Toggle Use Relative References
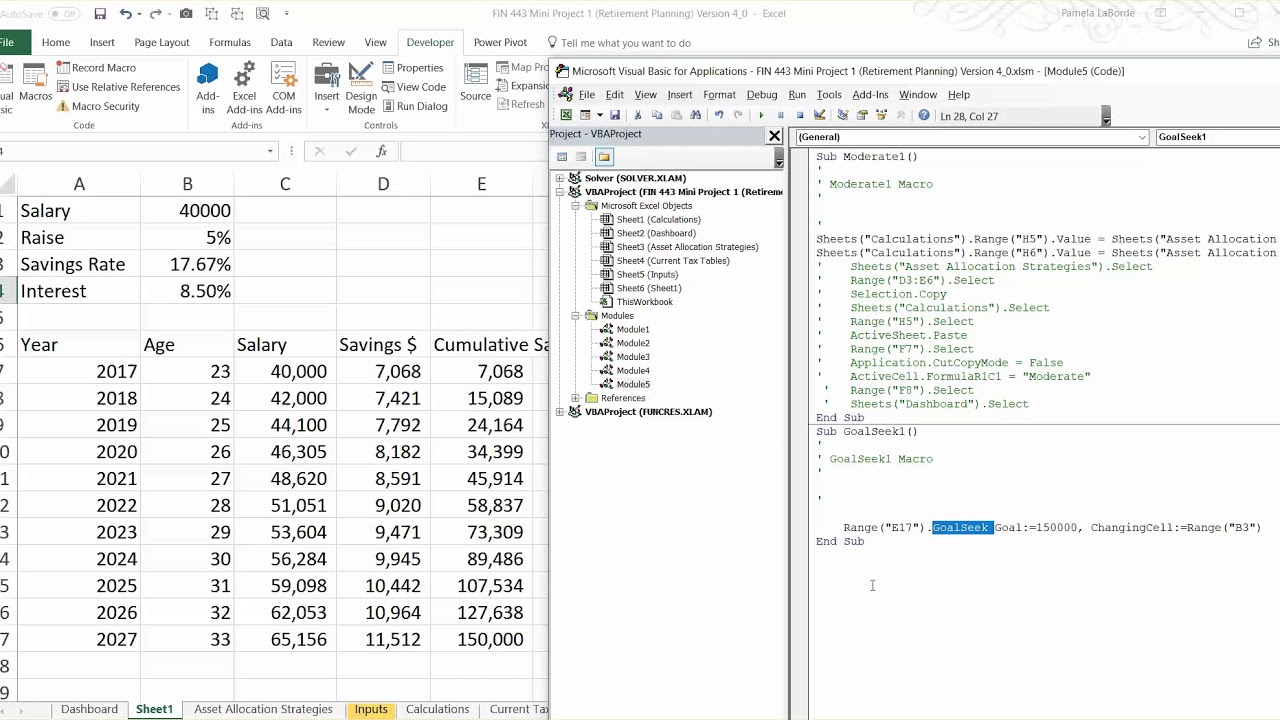Image resolution: width=1280 pixels, height=720 pixels. click(x=118, y=87)
